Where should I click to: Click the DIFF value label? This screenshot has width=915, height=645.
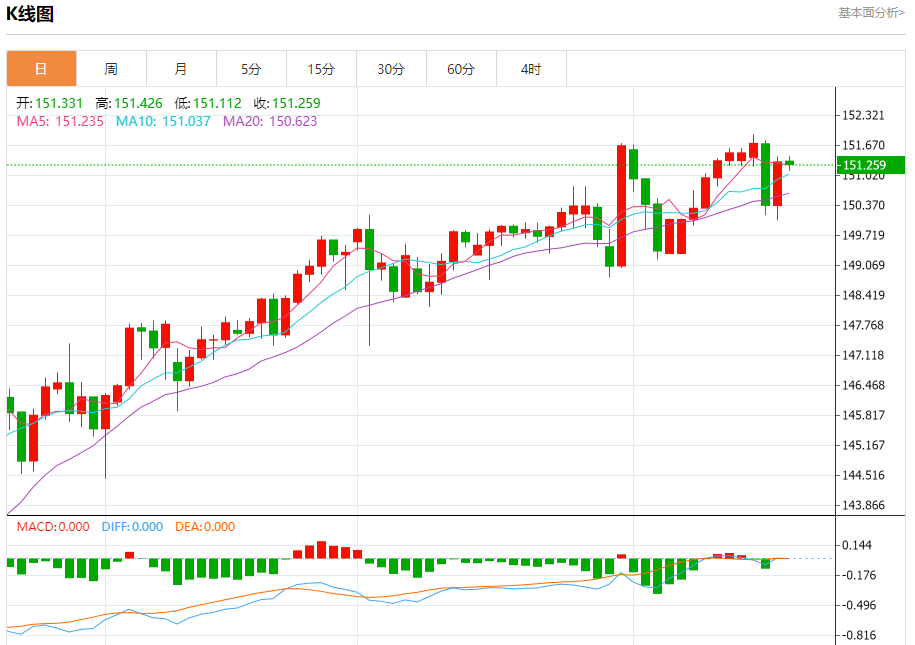pyautogui.click(x=132, y=527)
